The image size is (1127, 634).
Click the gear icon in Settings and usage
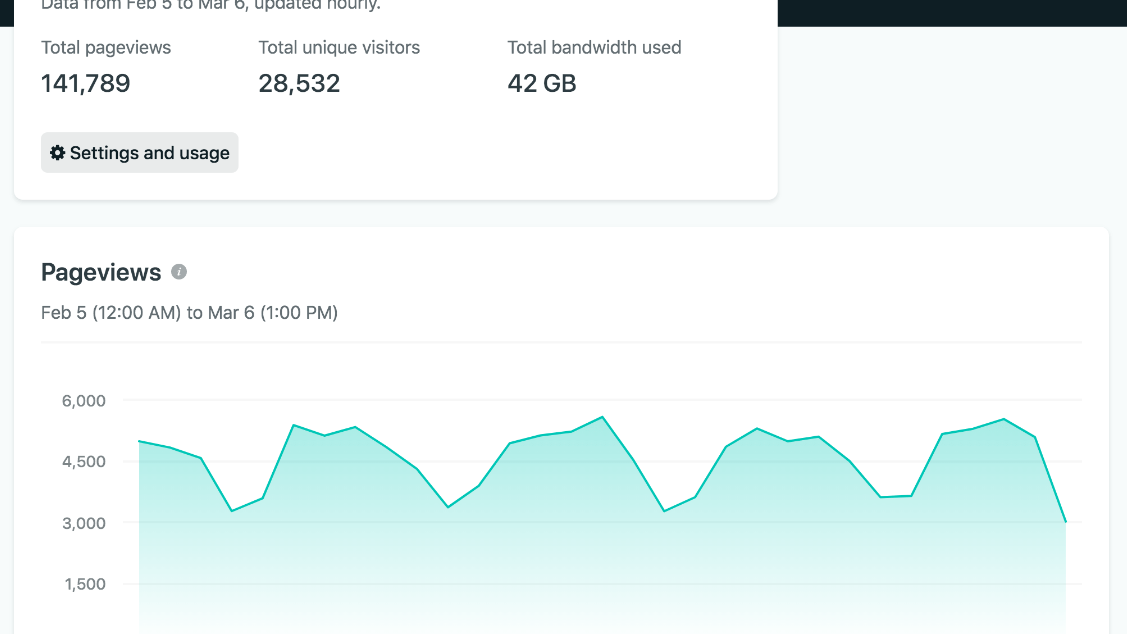tap(58, 153)
